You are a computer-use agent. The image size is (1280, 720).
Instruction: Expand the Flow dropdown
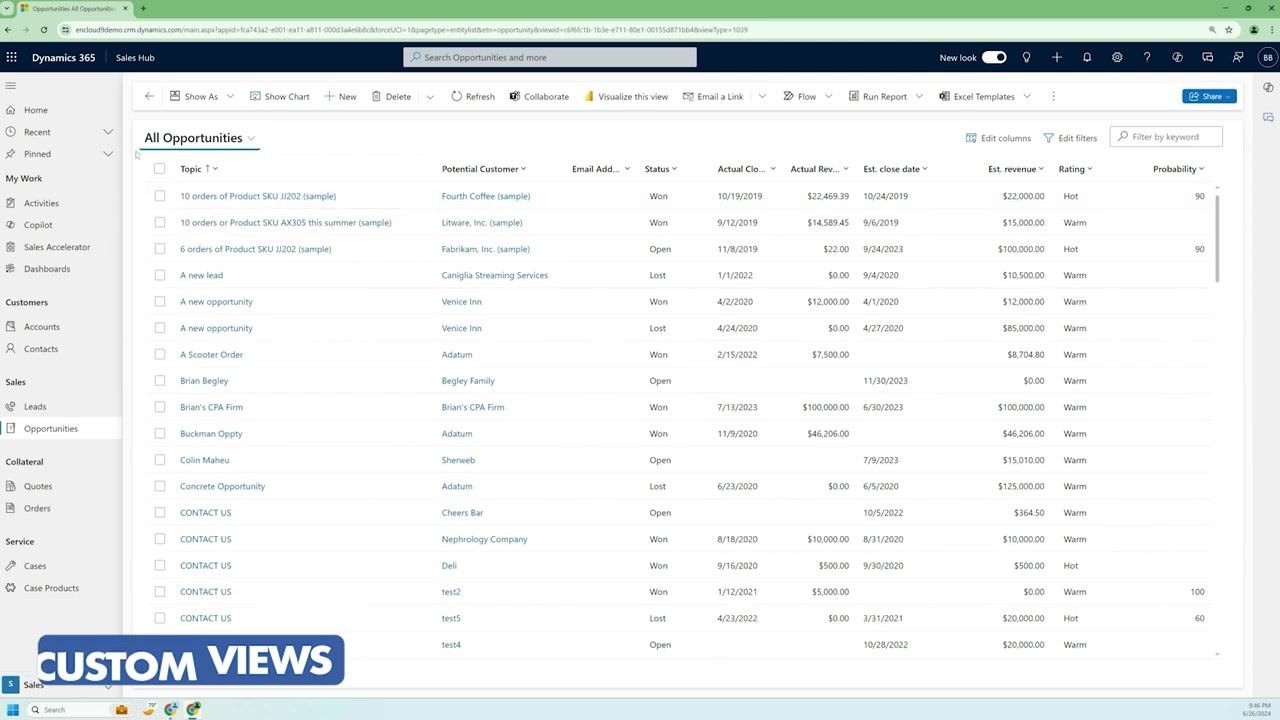828,96
